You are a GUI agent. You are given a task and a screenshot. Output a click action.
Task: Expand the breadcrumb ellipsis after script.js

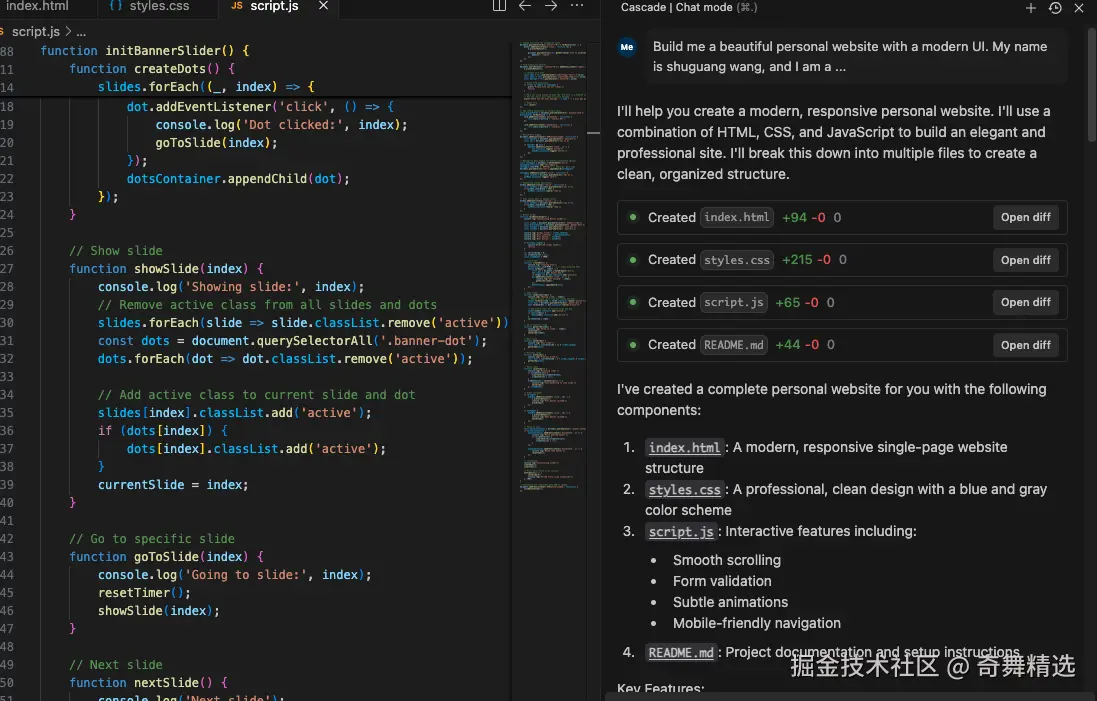[81, 31]
